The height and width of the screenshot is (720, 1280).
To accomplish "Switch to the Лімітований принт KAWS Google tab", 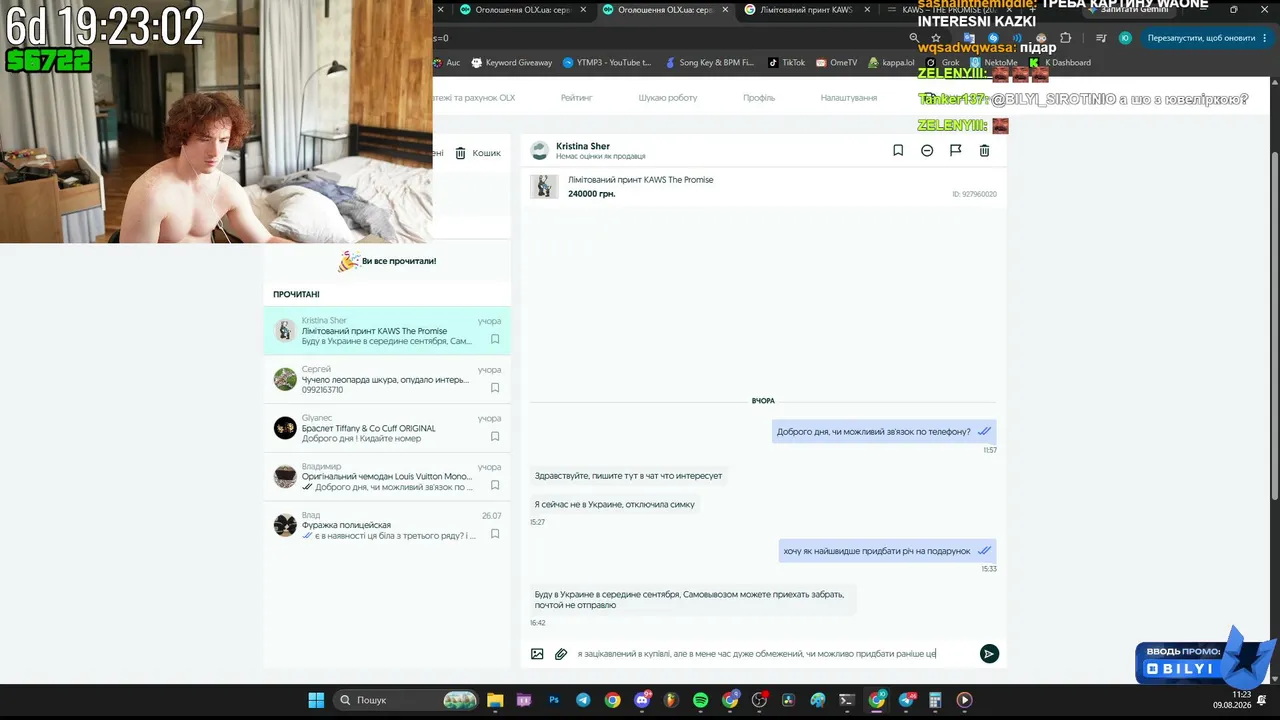I will click(x=806, y=10).
